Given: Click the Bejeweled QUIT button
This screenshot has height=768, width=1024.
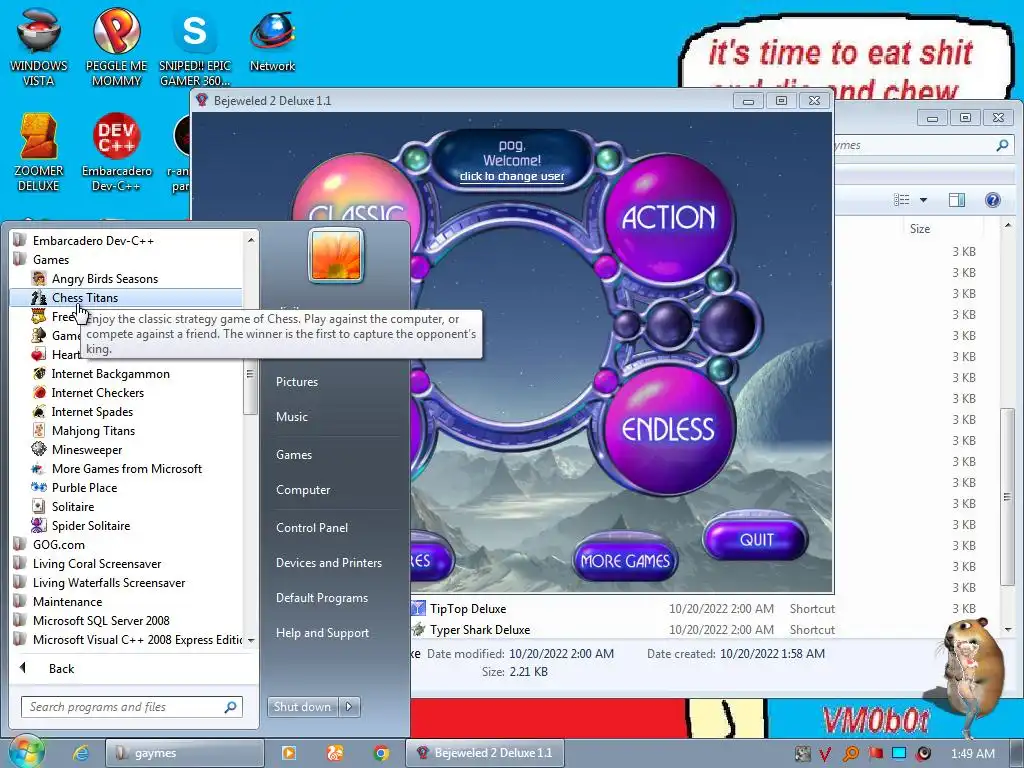Looking at the screenshot, I should (756, 539).
